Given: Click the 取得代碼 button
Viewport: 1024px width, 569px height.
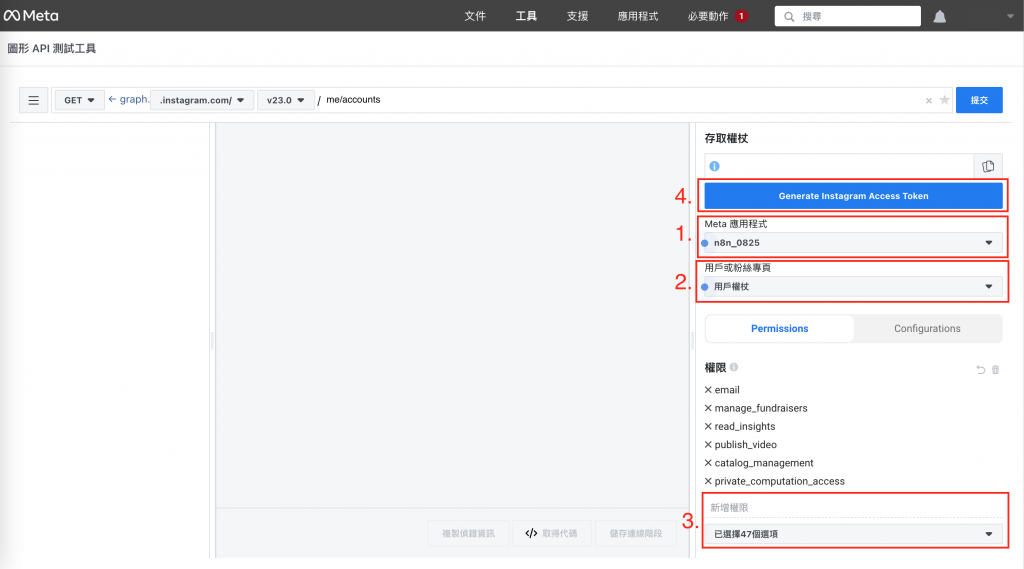Looking at the screenshot, I should [551, 534].
